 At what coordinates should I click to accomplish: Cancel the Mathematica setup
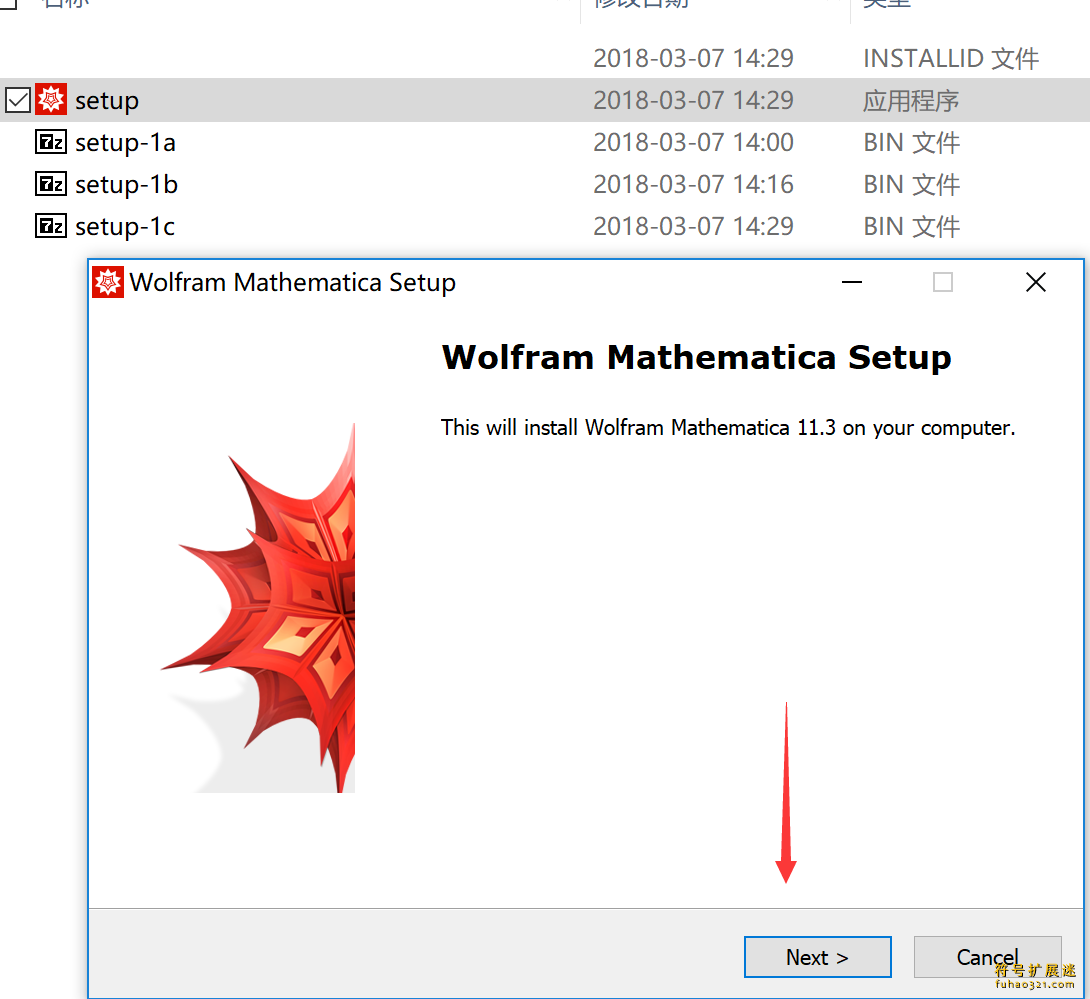coord(987,957)
